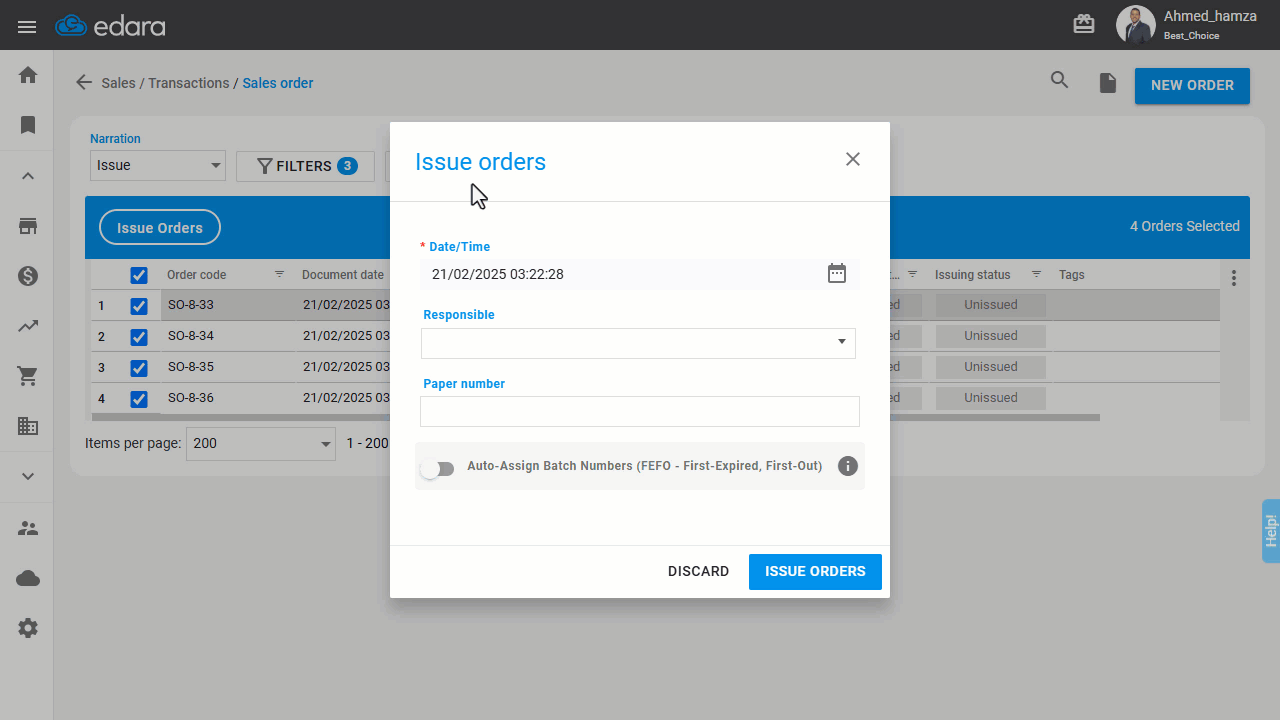
Task: Uncheck the SO-8-35 row checkbox
Action: pos(139,368)
